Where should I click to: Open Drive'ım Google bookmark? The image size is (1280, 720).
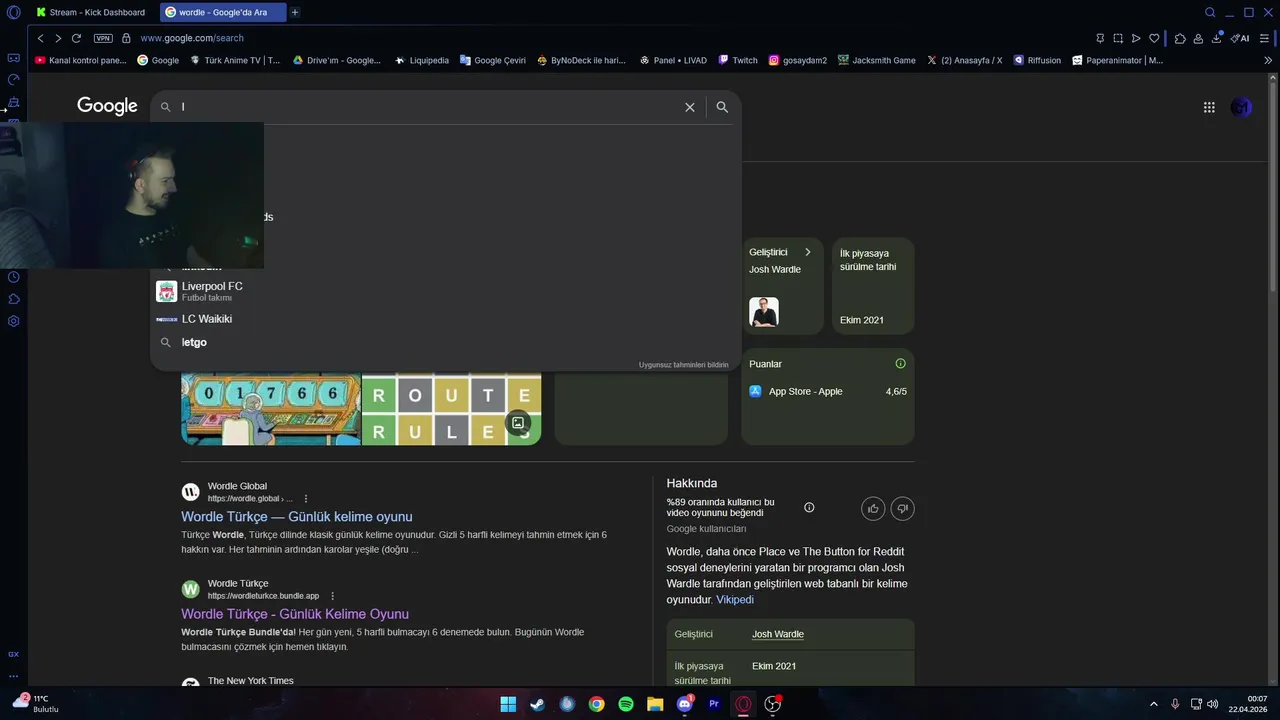point(336,60)
